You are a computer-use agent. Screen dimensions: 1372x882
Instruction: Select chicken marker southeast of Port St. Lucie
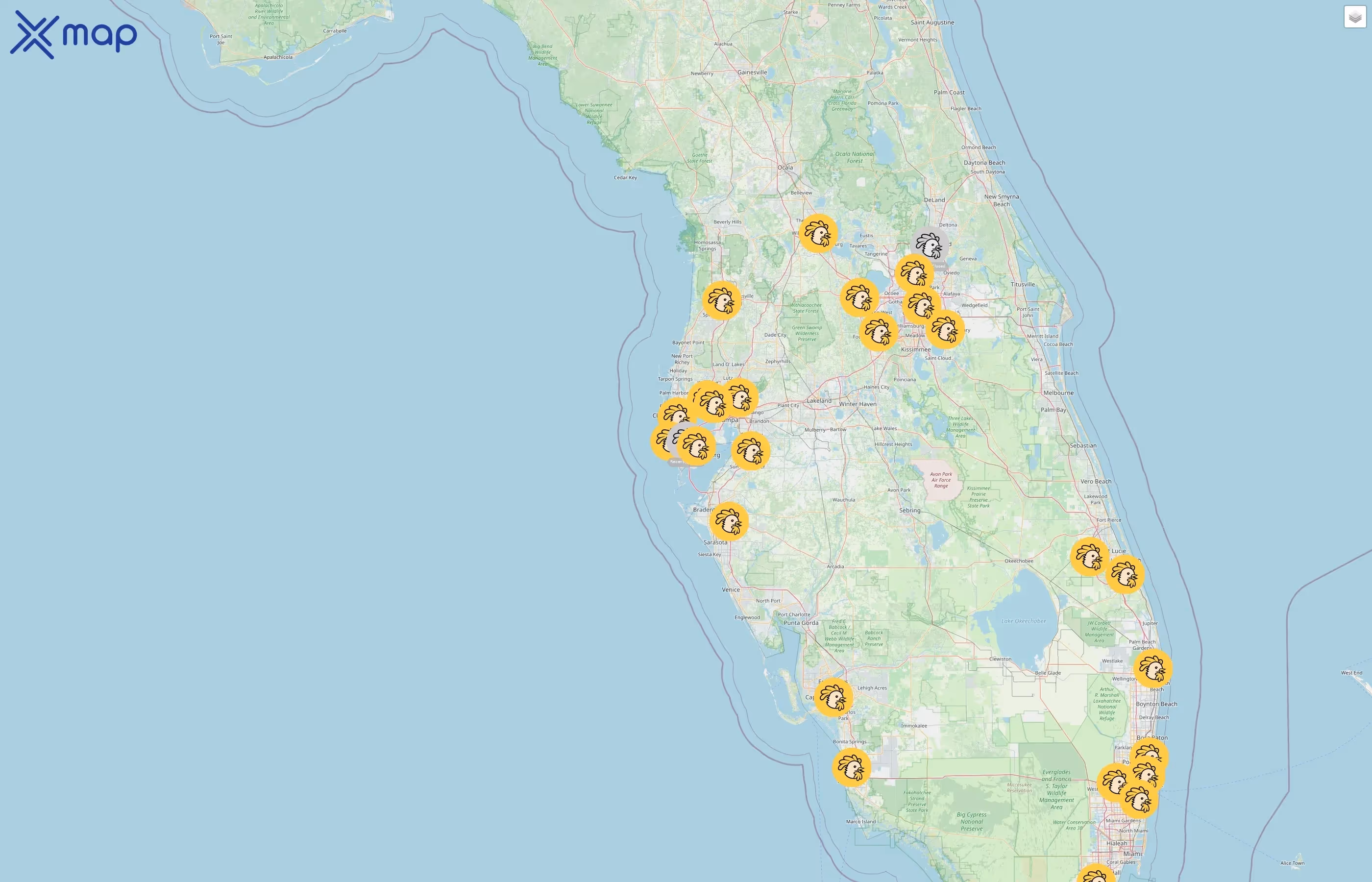pos(1125,574)
